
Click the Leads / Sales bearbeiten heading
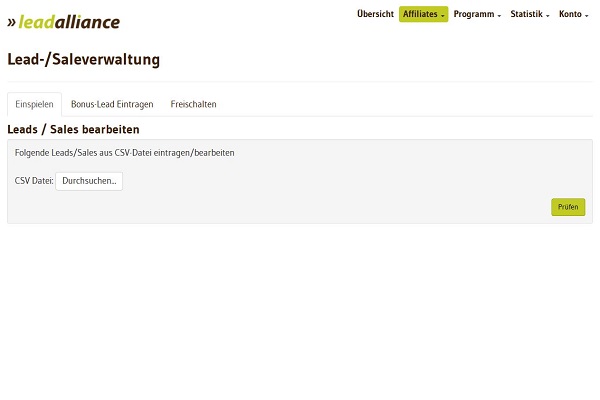pos(73,130)
